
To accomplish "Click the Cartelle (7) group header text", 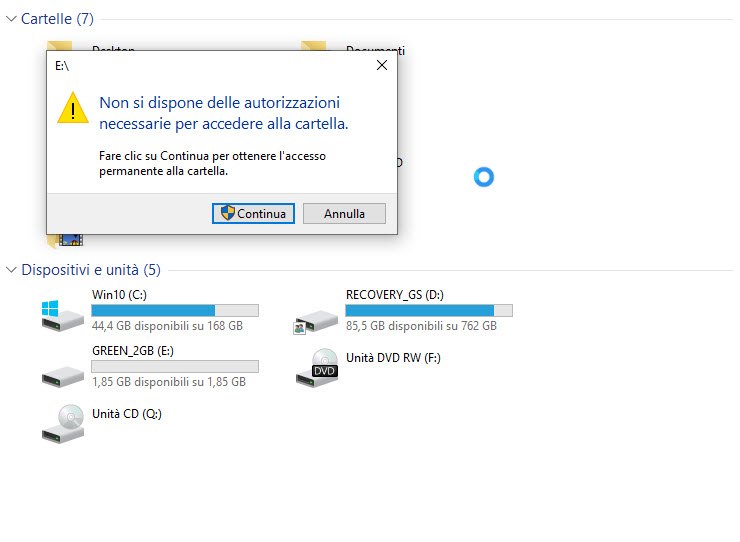I will click(58, 19).
